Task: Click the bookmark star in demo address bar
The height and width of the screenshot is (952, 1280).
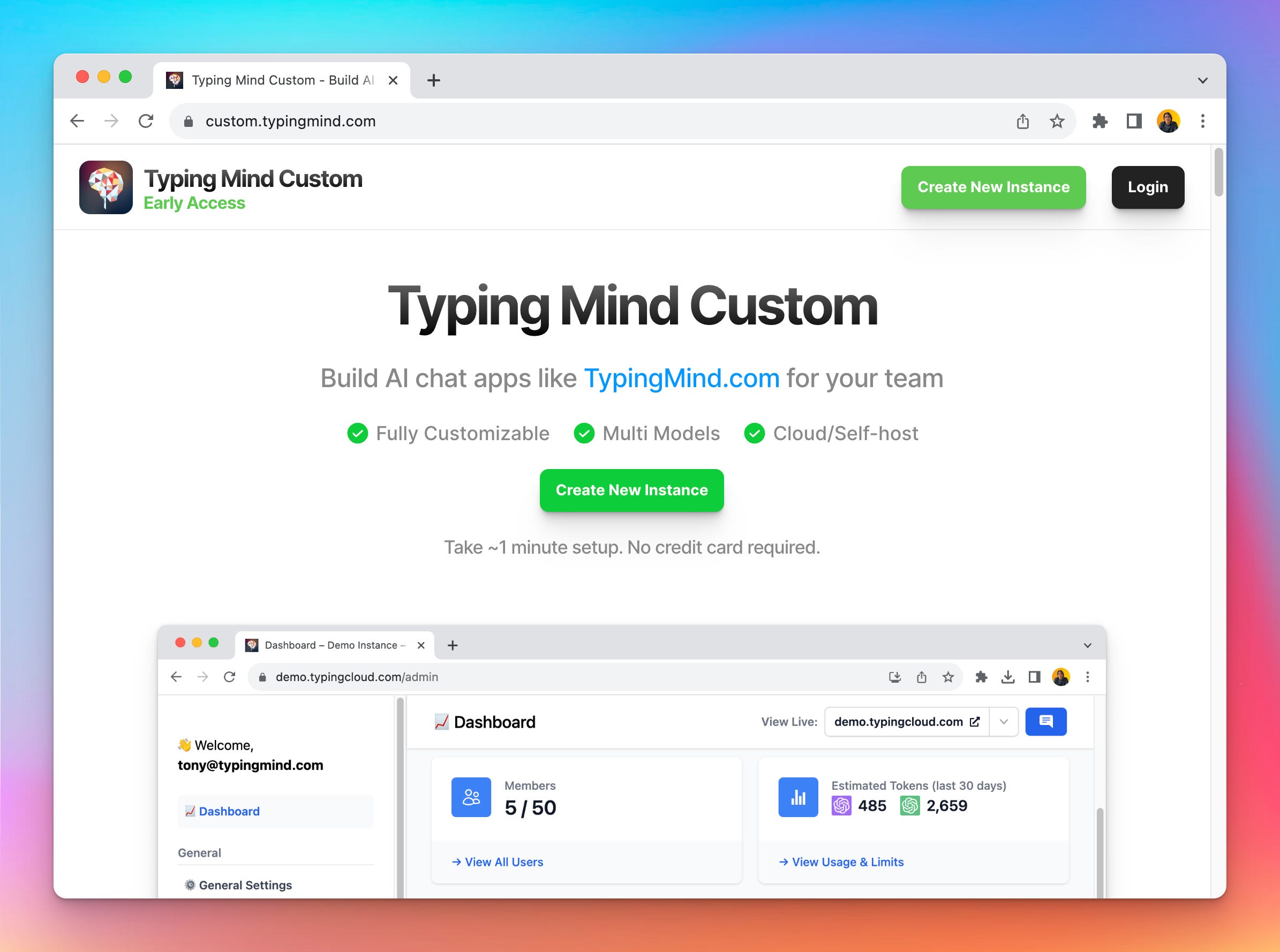Action: pyautogui.click(x=948, y=677)
